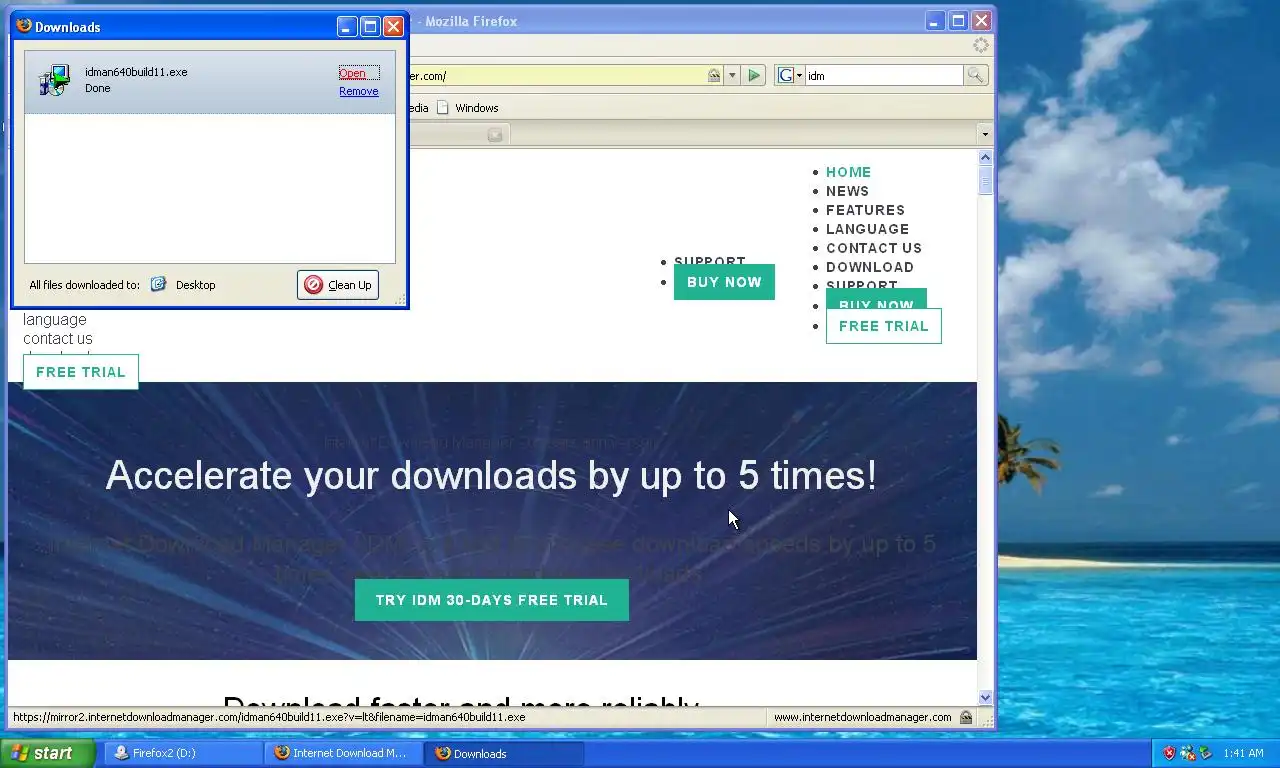Image resolution: width=1280 pixels, height=768 pixels.
Task: Click the green BUY NOW button
Action: 724,282
